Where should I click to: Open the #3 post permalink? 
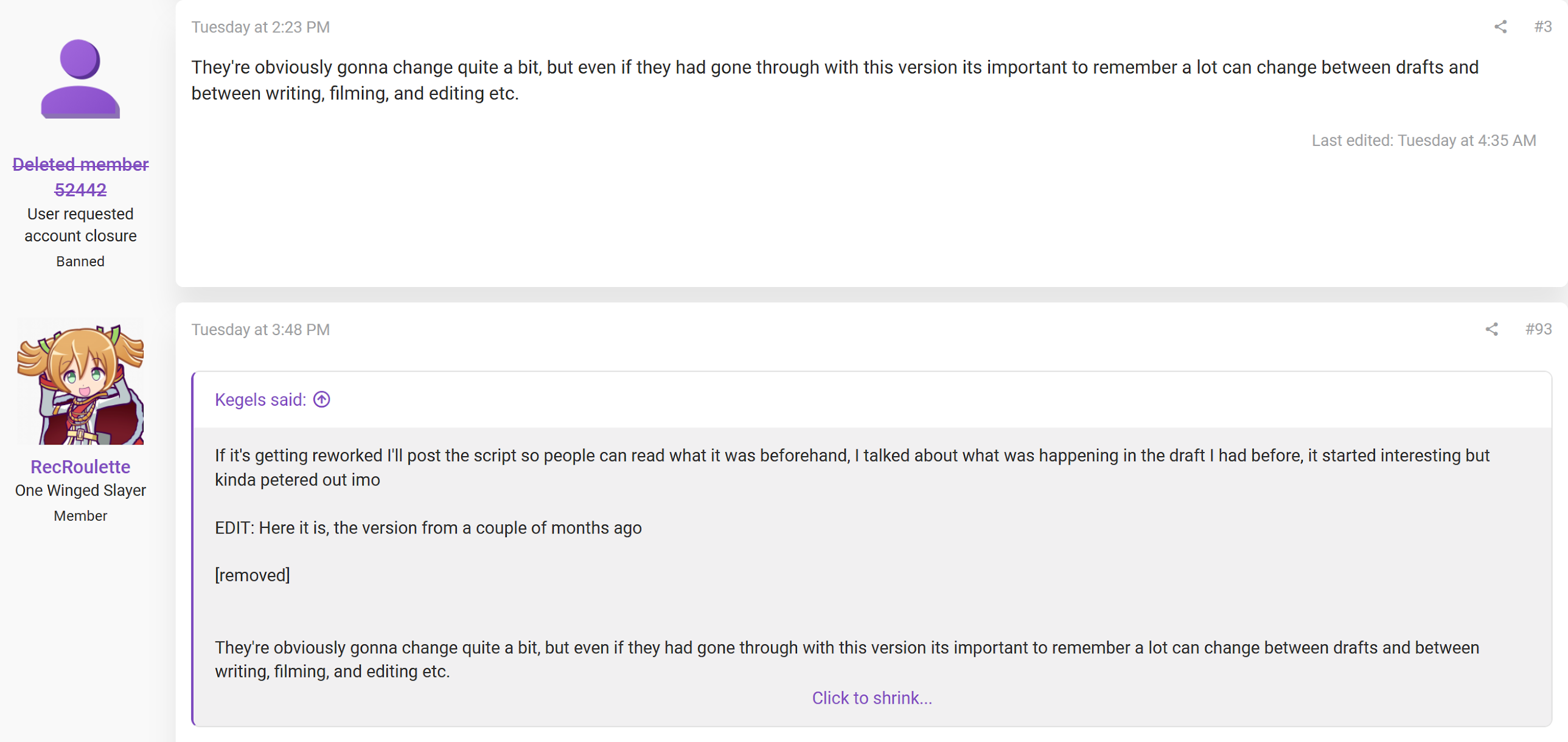click(x=1542, y=27)
